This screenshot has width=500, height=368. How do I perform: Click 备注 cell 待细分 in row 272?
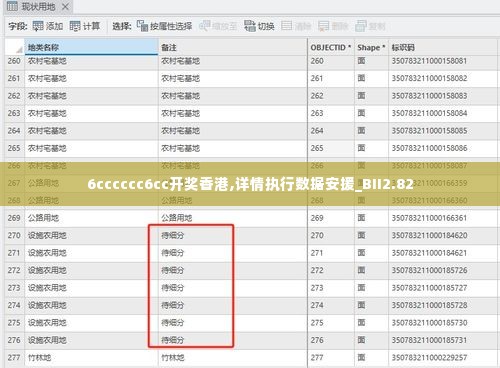(x=233, y=270)
